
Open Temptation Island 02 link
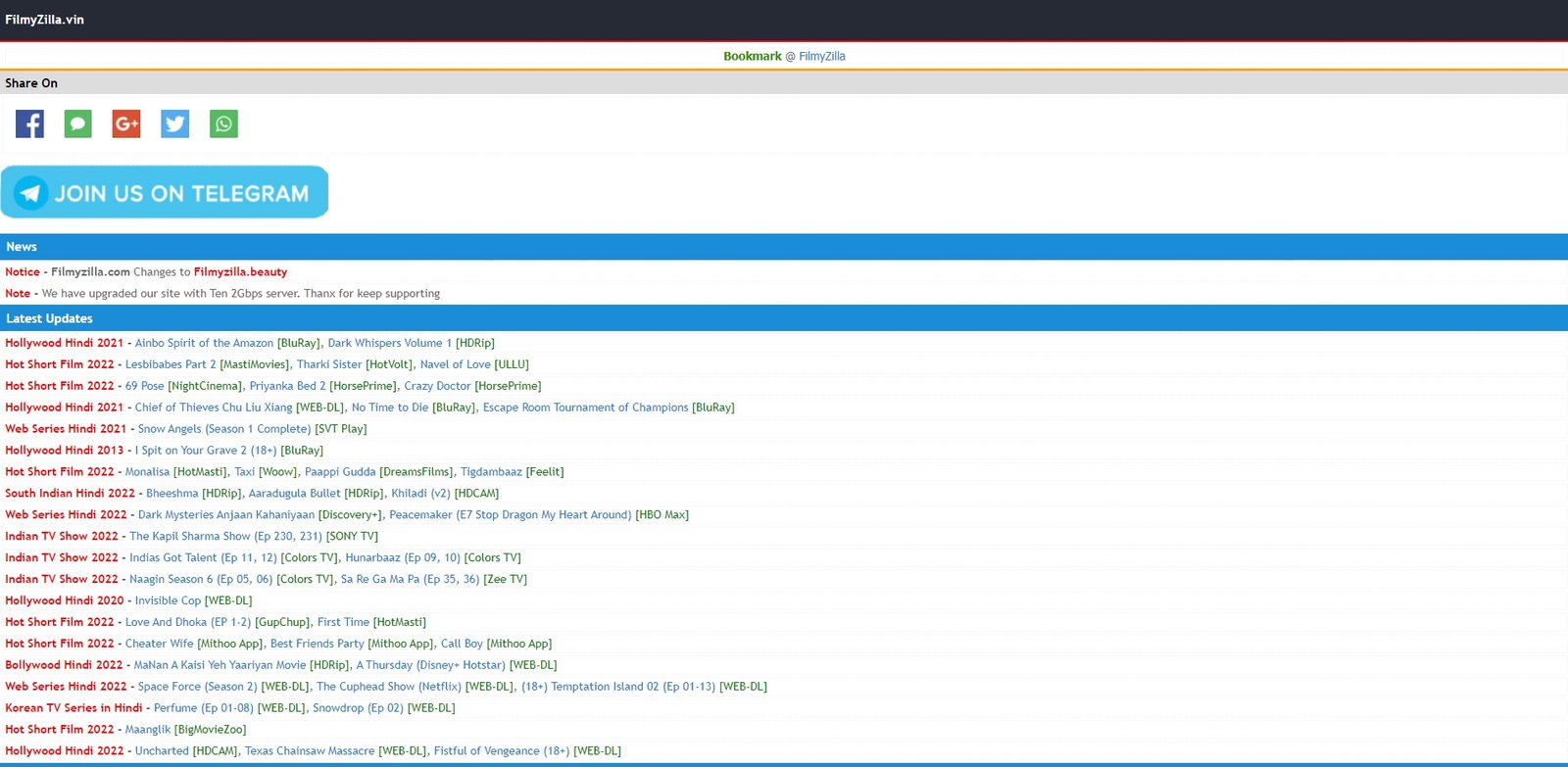pyautogui.click(x=618, y=688)
